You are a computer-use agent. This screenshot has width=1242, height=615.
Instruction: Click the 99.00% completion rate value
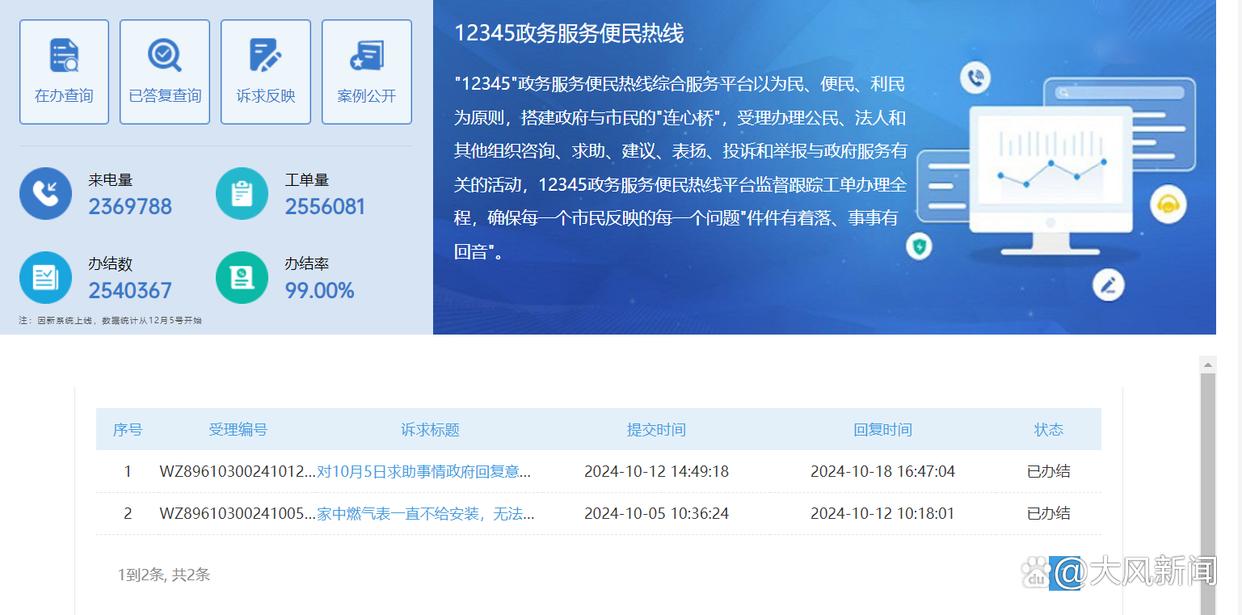click(x=319, y=291)
